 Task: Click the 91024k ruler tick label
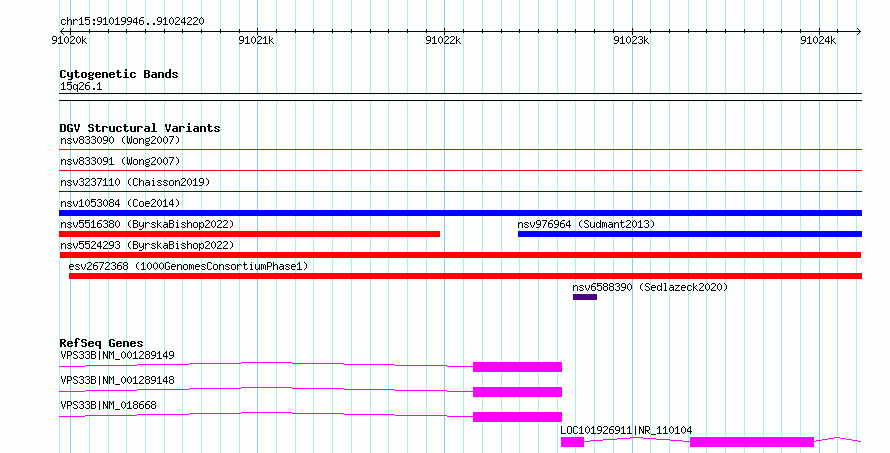click(x=818, y=40)
